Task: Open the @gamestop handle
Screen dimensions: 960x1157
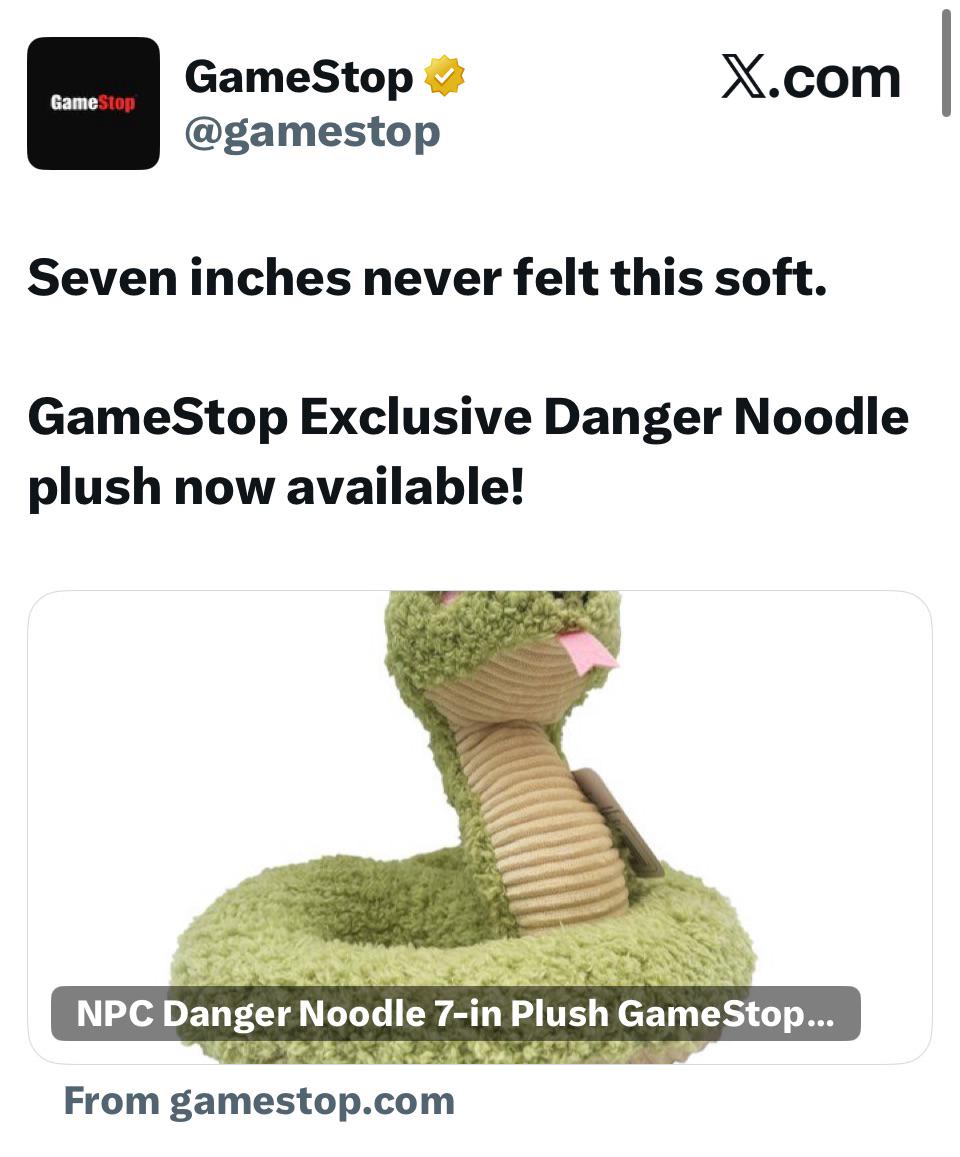Action: point(312,134)
